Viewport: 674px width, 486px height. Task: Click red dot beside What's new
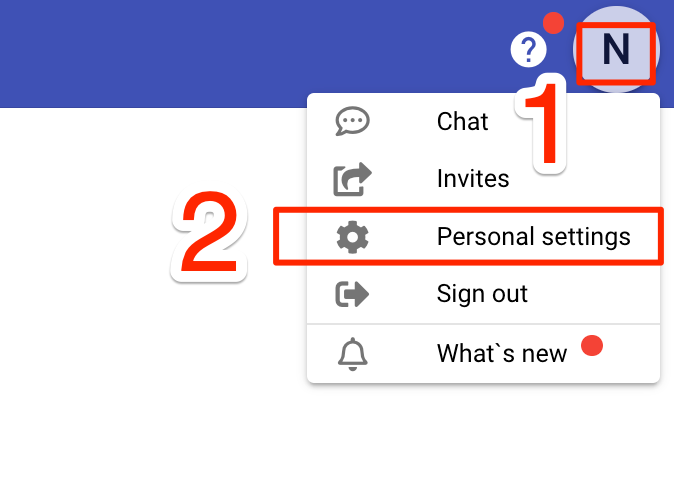pyautogui.click(x=592, y=345)
